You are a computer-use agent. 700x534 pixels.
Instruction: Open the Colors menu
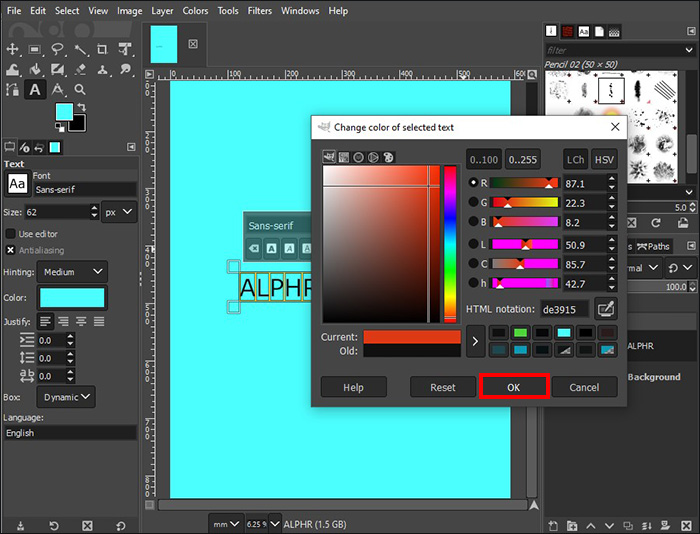coord(195,11)
